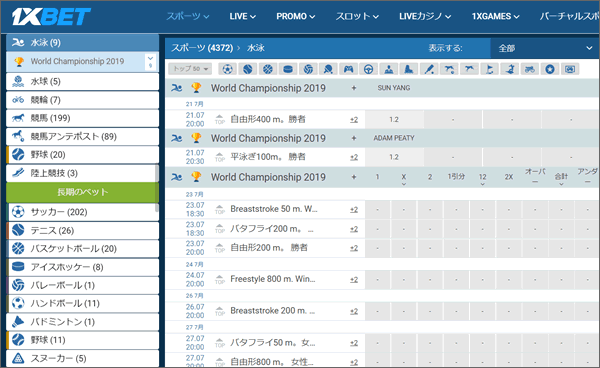Image resolution: width=600 pixels, height=368 pixels.
Task: Click the ice hockey puck filter icon
Action: pos(288,69)
